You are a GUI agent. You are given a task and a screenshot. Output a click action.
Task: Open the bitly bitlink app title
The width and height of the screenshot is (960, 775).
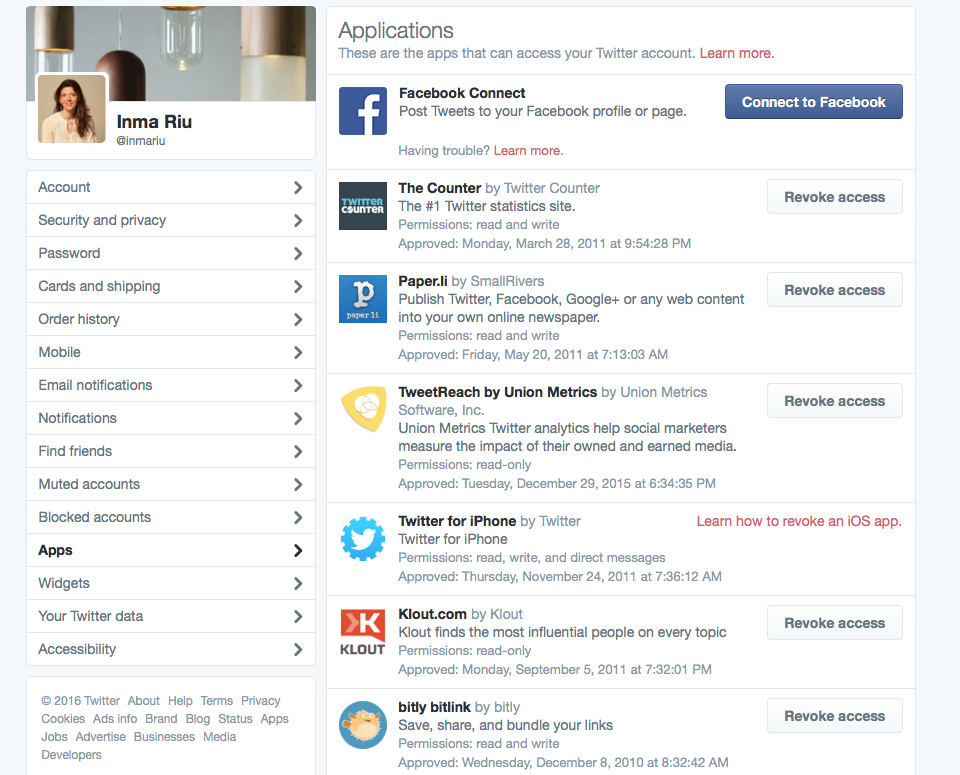[x=435, y=707]
